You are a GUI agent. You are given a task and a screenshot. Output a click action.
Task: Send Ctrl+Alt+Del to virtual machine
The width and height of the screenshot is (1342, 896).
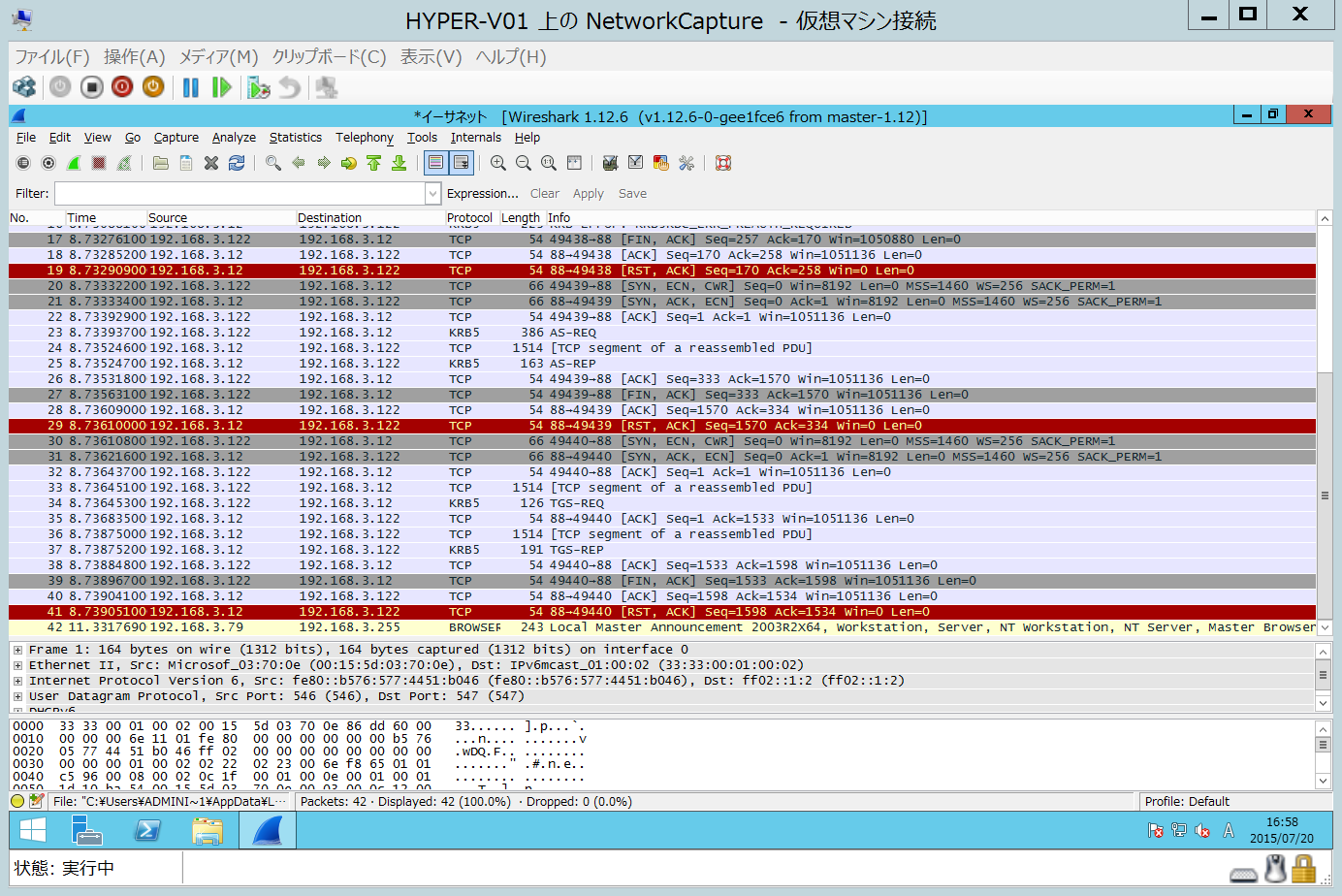24,87
